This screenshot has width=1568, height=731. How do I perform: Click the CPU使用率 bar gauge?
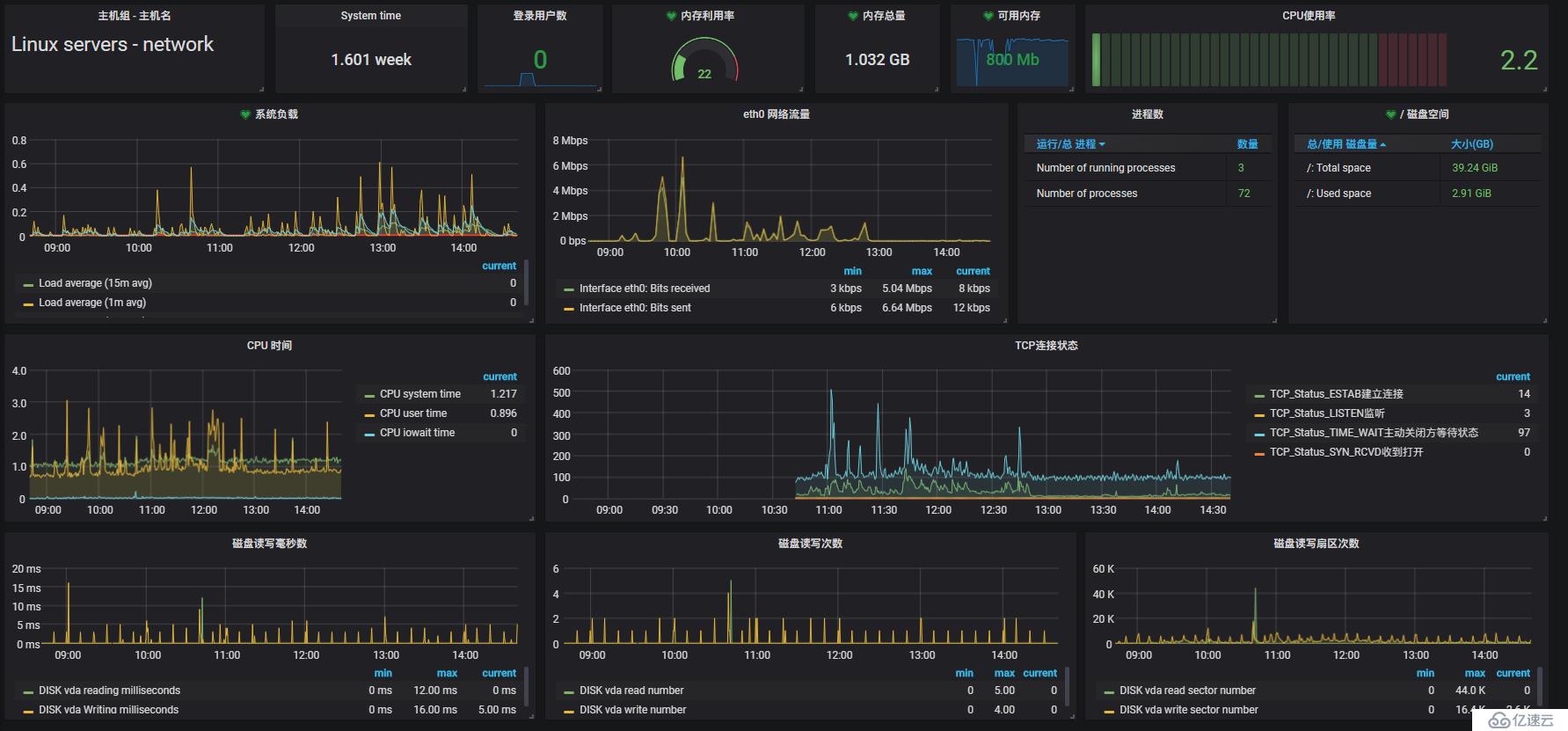[1269, 60]
